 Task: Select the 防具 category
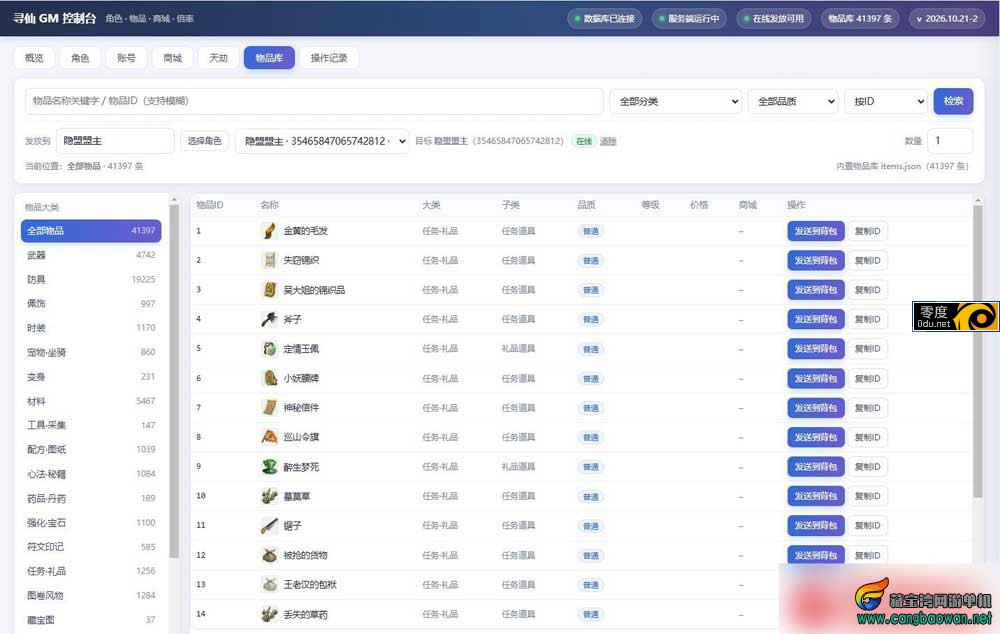tap(91, 279)
